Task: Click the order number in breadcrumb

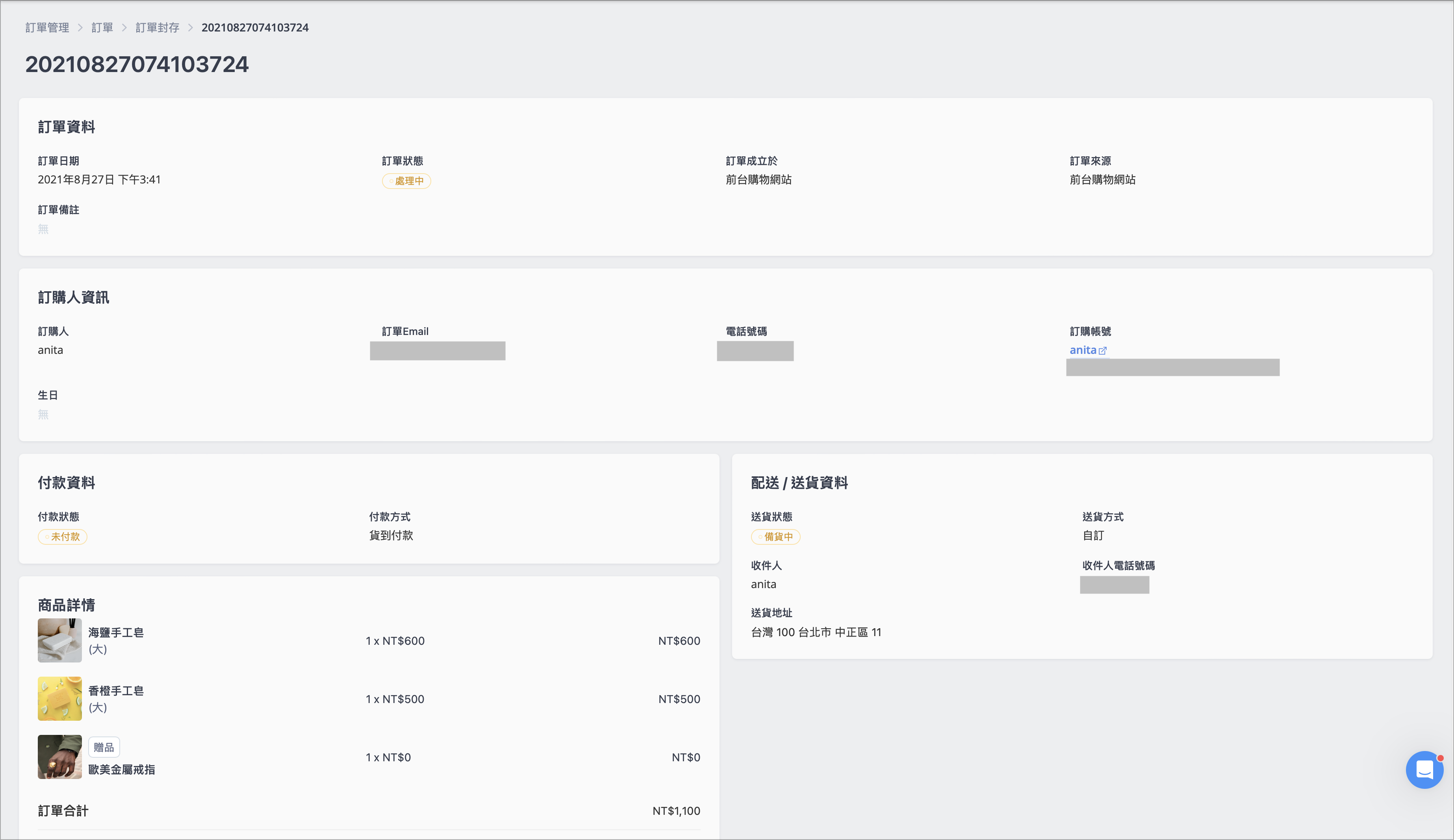Action: [254, 28]
